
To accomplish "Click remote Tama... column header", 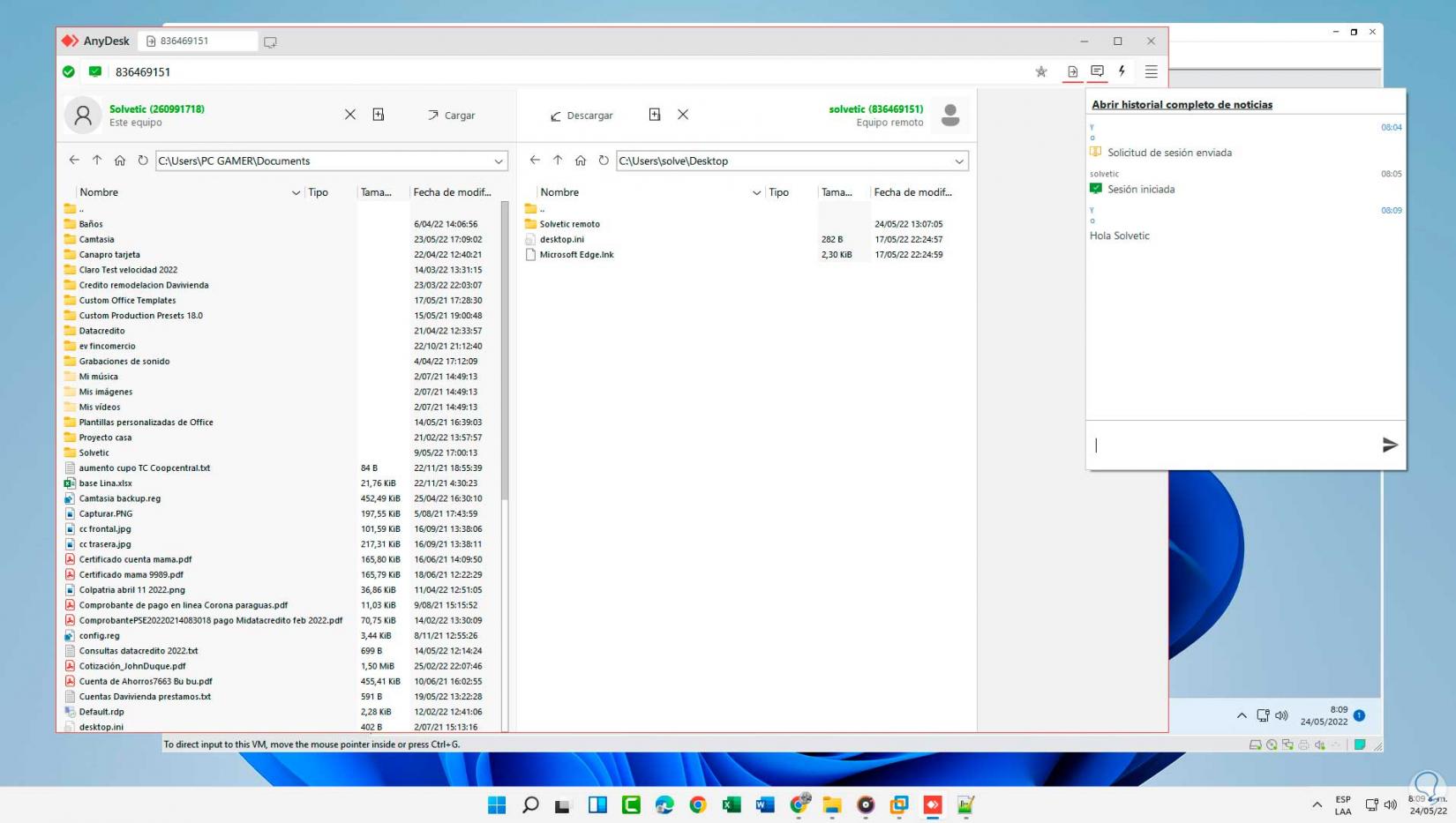I will 837,192.
